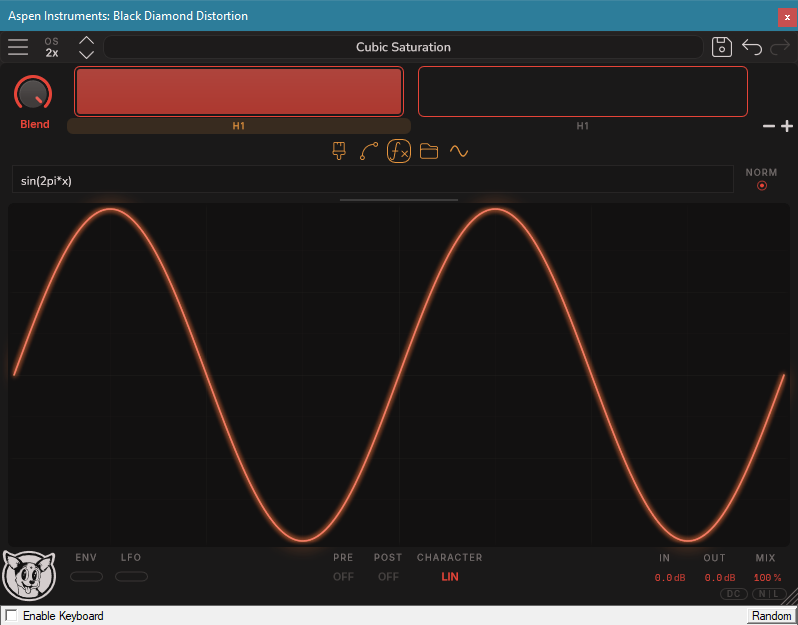Undo the last change

[752, 47]
